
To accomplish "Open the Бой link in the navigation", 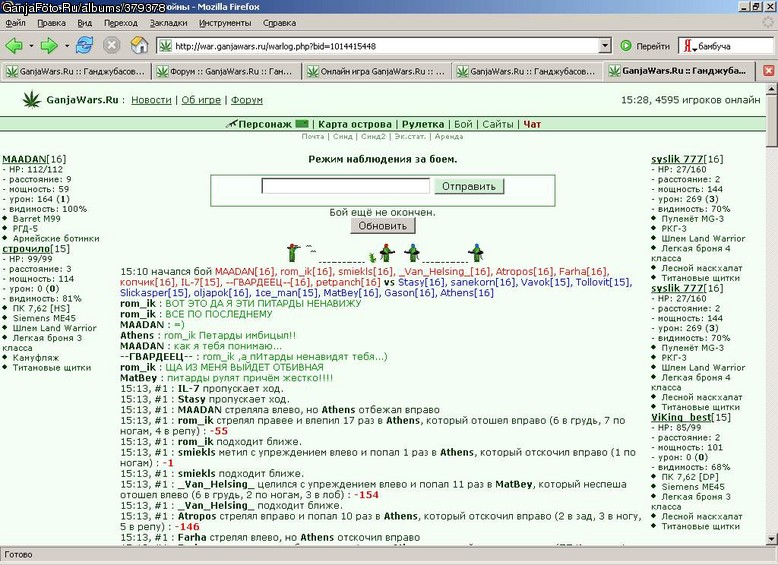I will (463, 125).
